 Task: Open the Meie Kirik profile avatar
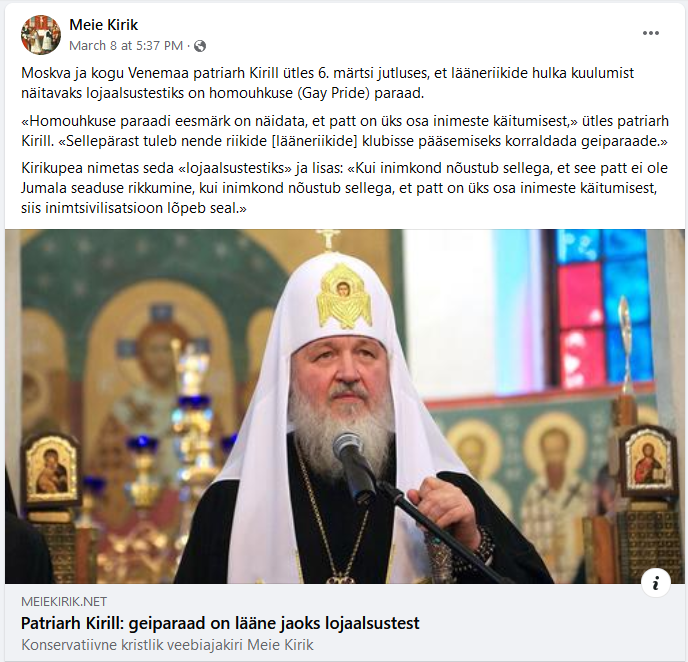pyautogui.click(x=41, y=35)
